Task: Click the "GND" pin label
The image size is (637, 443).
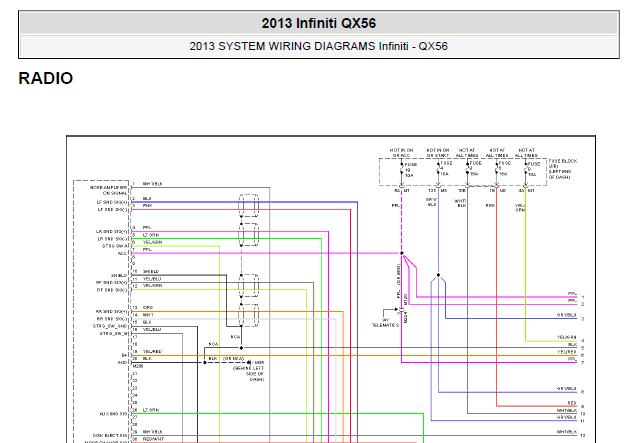Action: tap(122, 362)
